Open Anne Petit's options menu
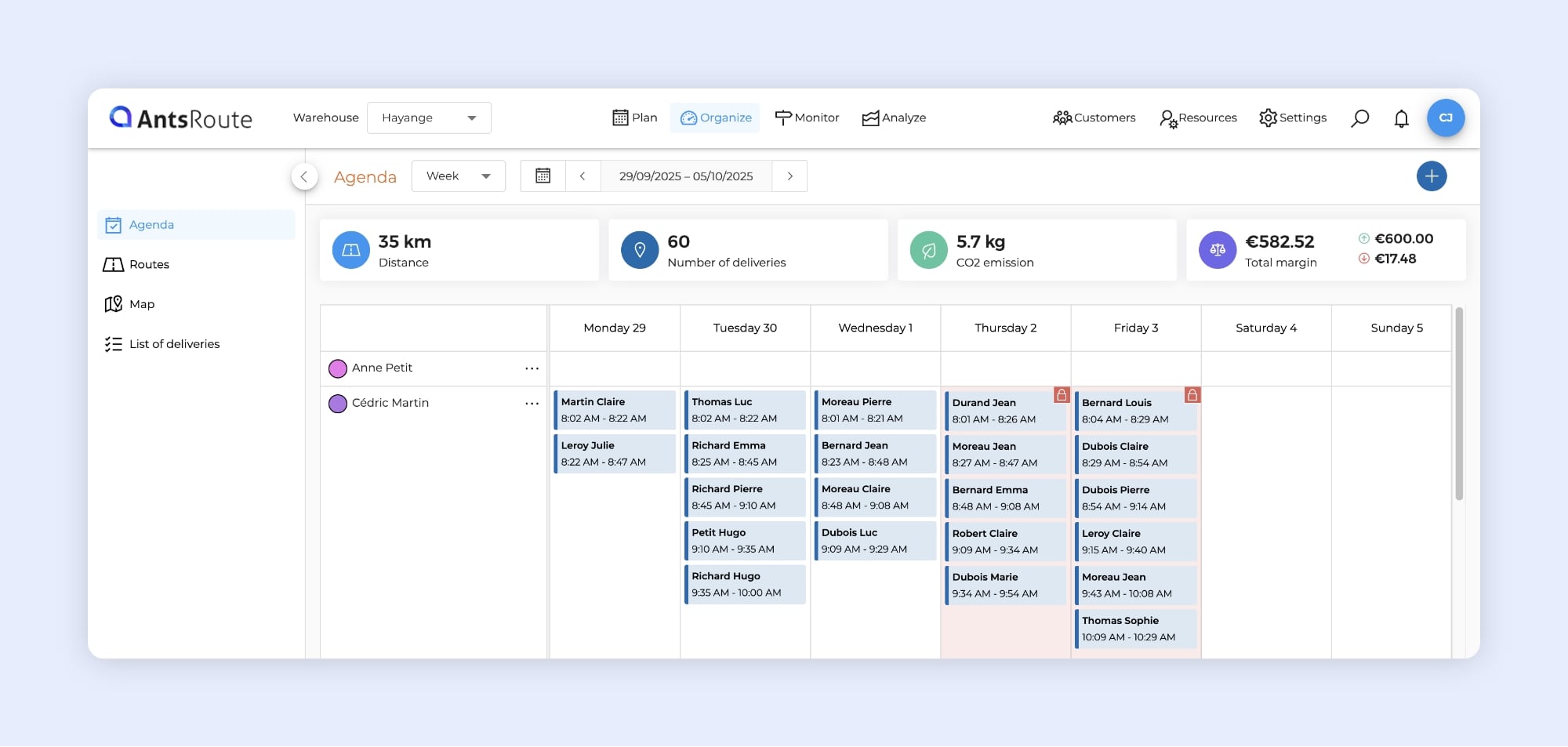The height and width of the screenshot is (747, 1568). point(532,368)
